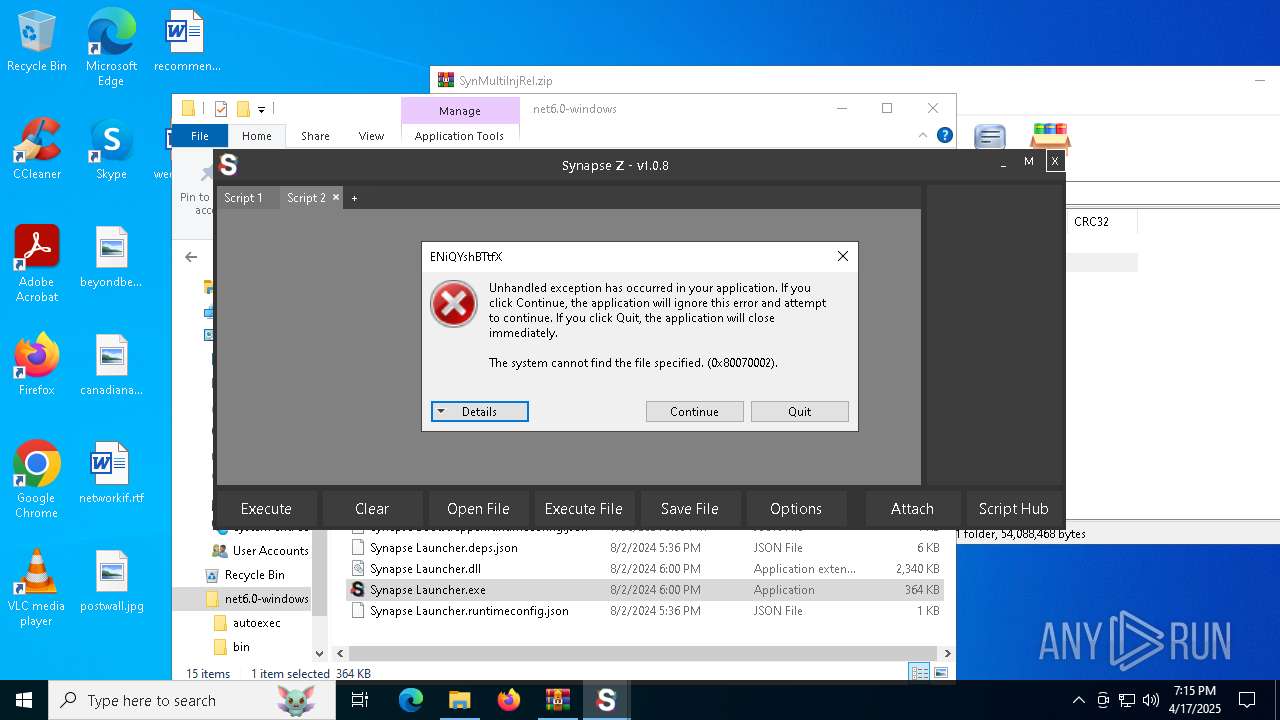This screenshot has width=1280, height=720.
Task: Open beyondbe image file on desktop
Action: (111, 257)
